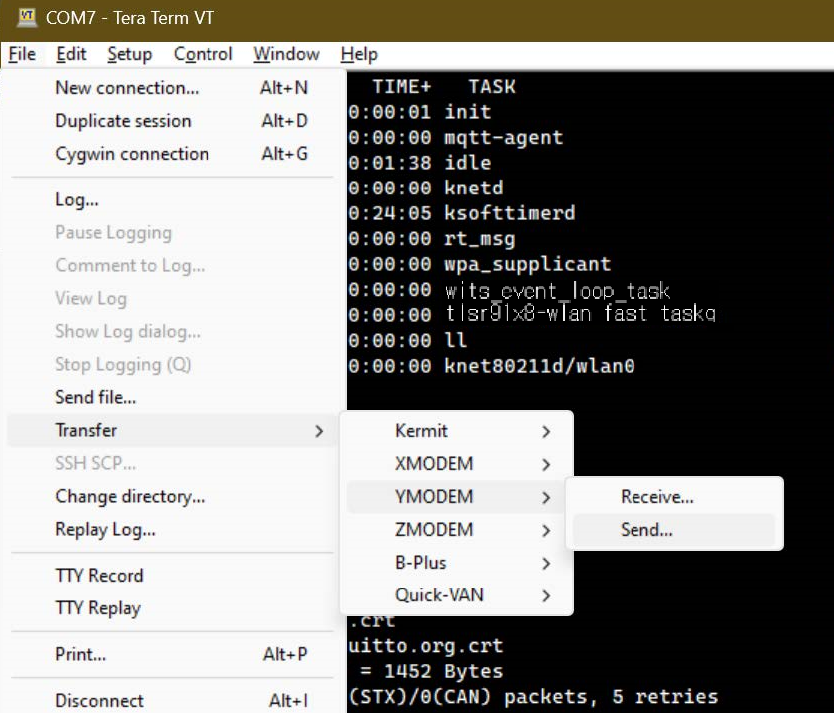Click the 'rt_msg' task text
The width and height of the screenshot is (834, 713).
coord(480,239)
